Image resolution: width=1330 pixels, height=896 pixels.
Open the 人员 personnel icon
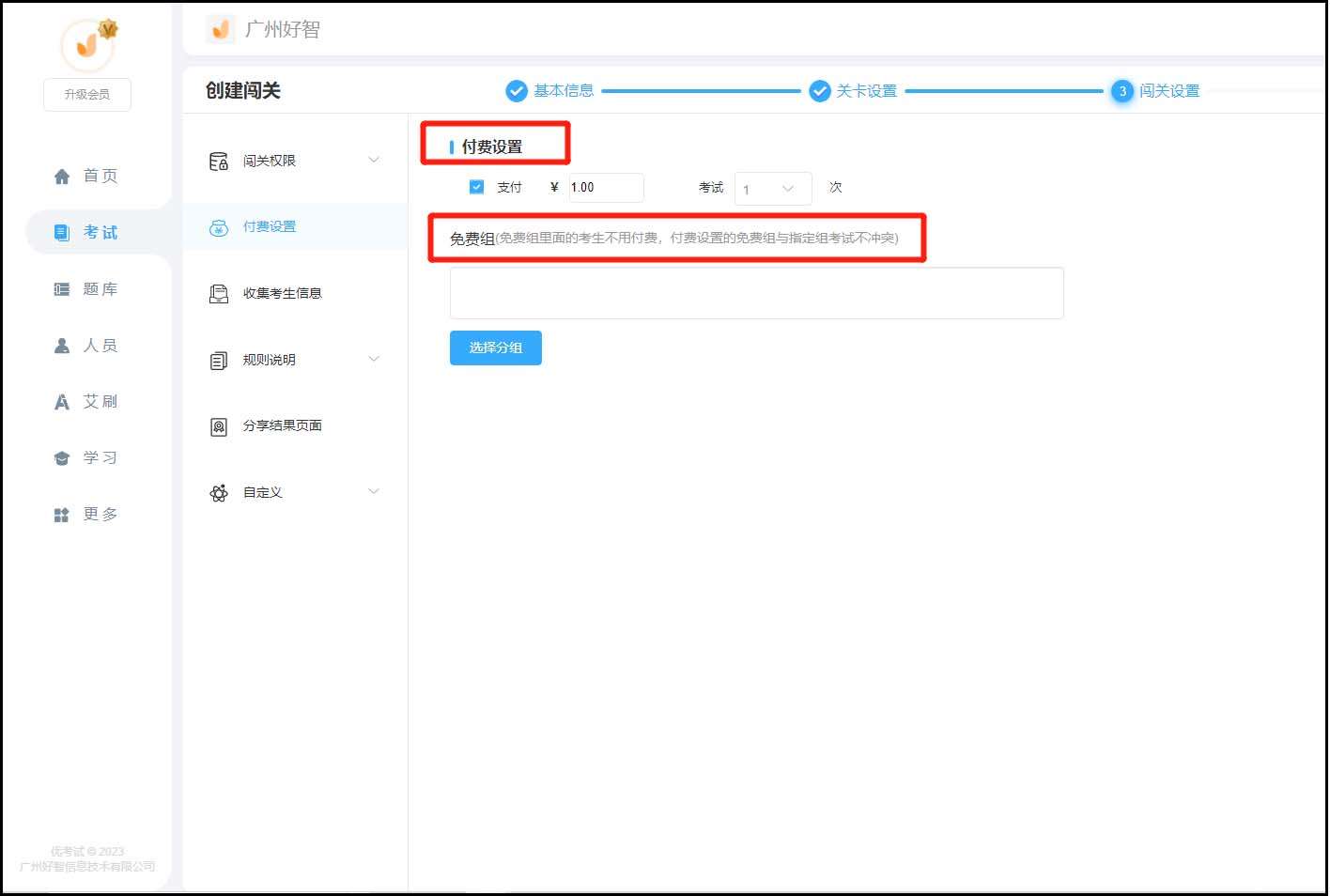tap(59, 345)
